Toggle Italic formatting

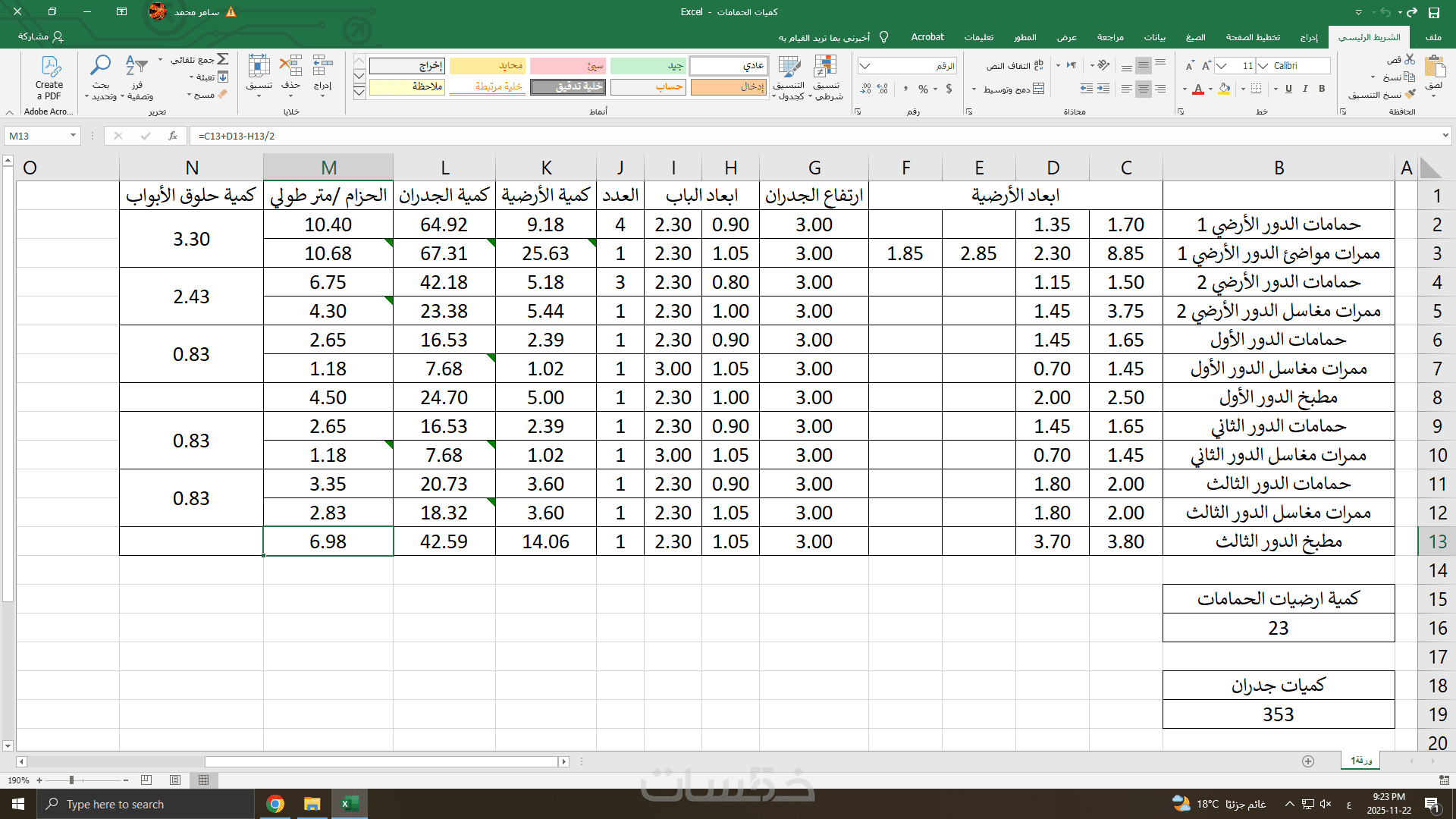coord(1305,89)
